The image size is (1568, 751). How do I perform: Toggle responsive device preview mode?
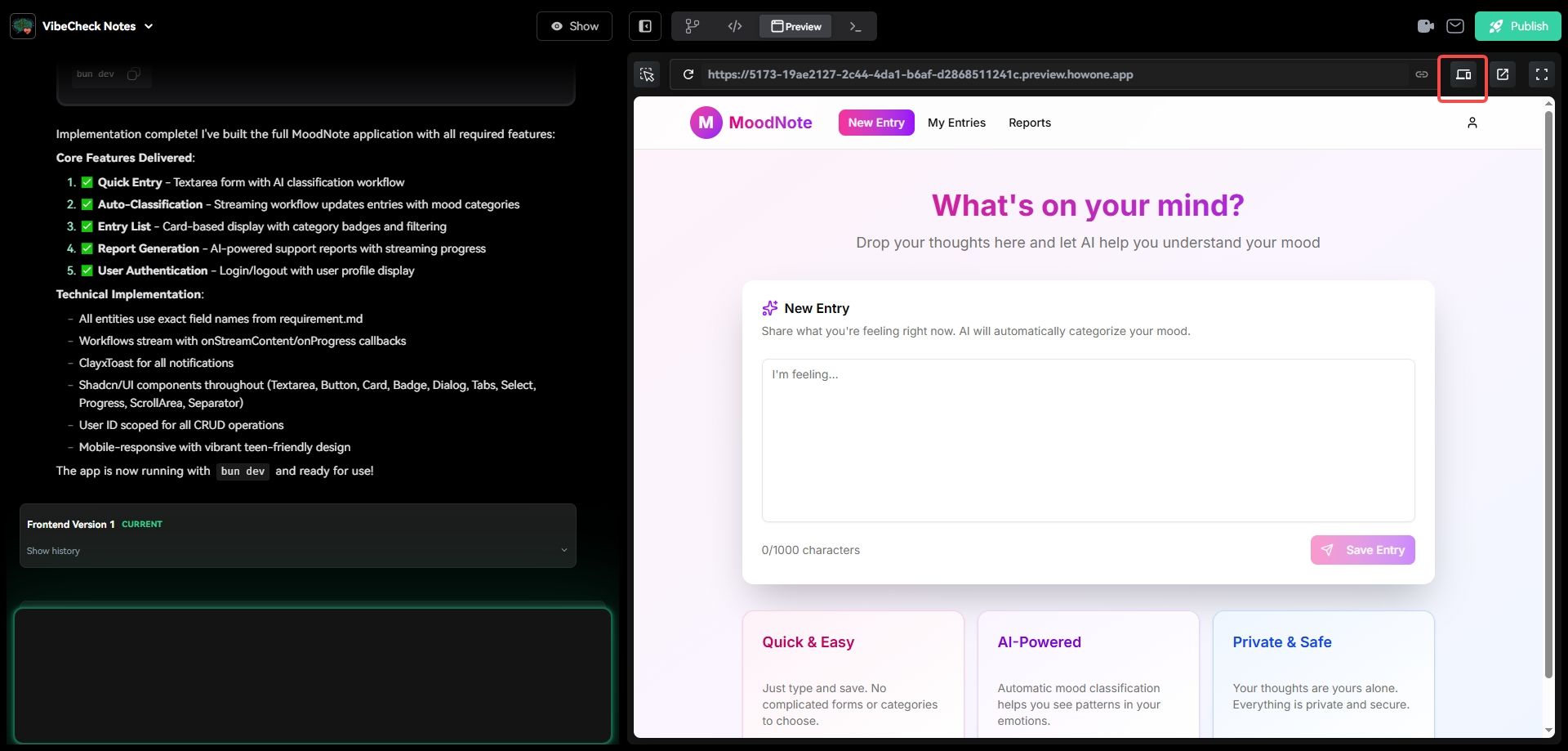tap(1463, 74)
